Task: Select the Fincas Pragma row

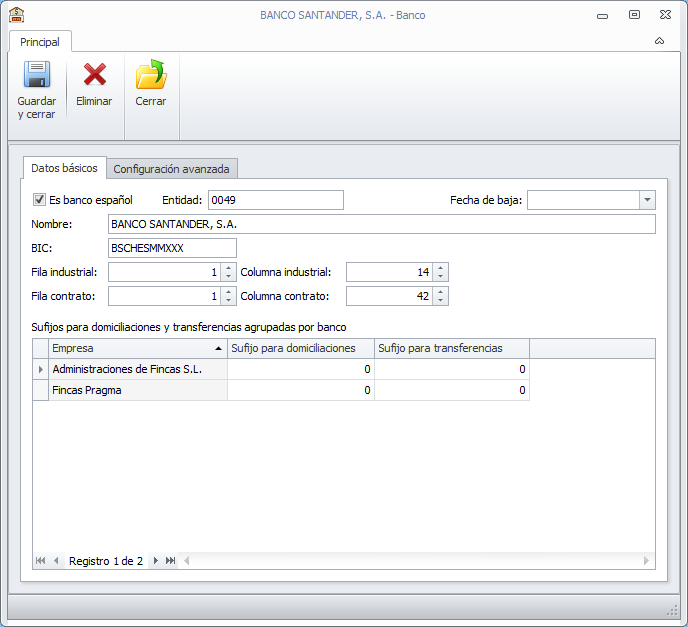Action: [x=138, y=390]
